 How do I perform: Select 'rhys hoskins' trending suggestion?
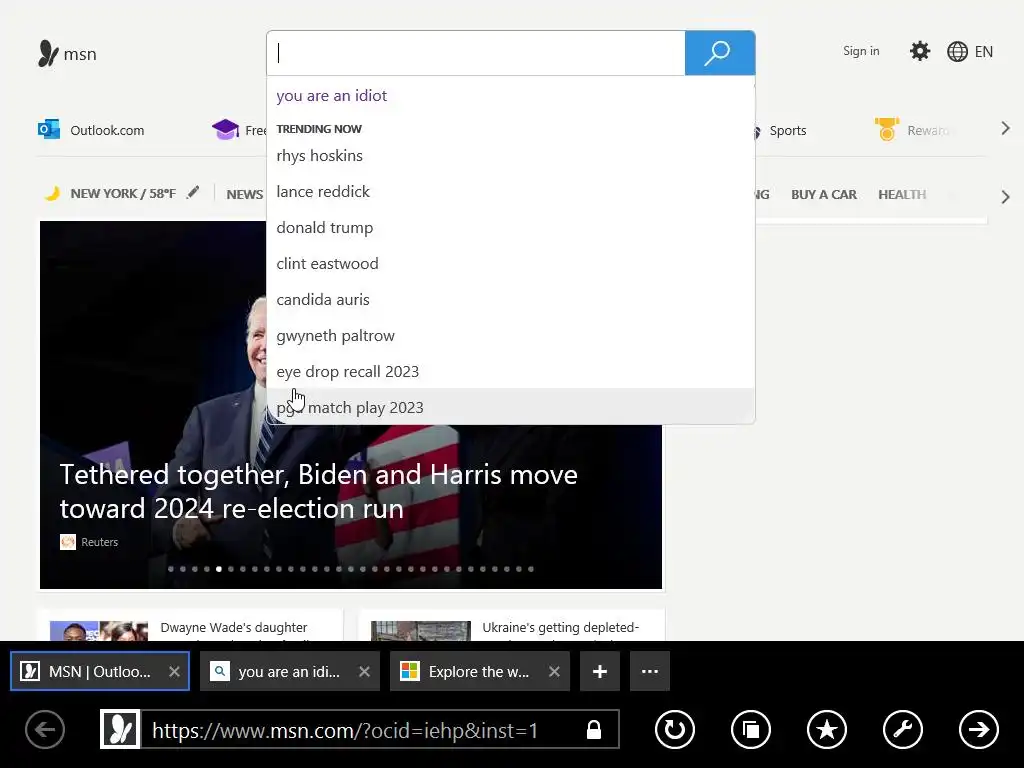(511, 155)
